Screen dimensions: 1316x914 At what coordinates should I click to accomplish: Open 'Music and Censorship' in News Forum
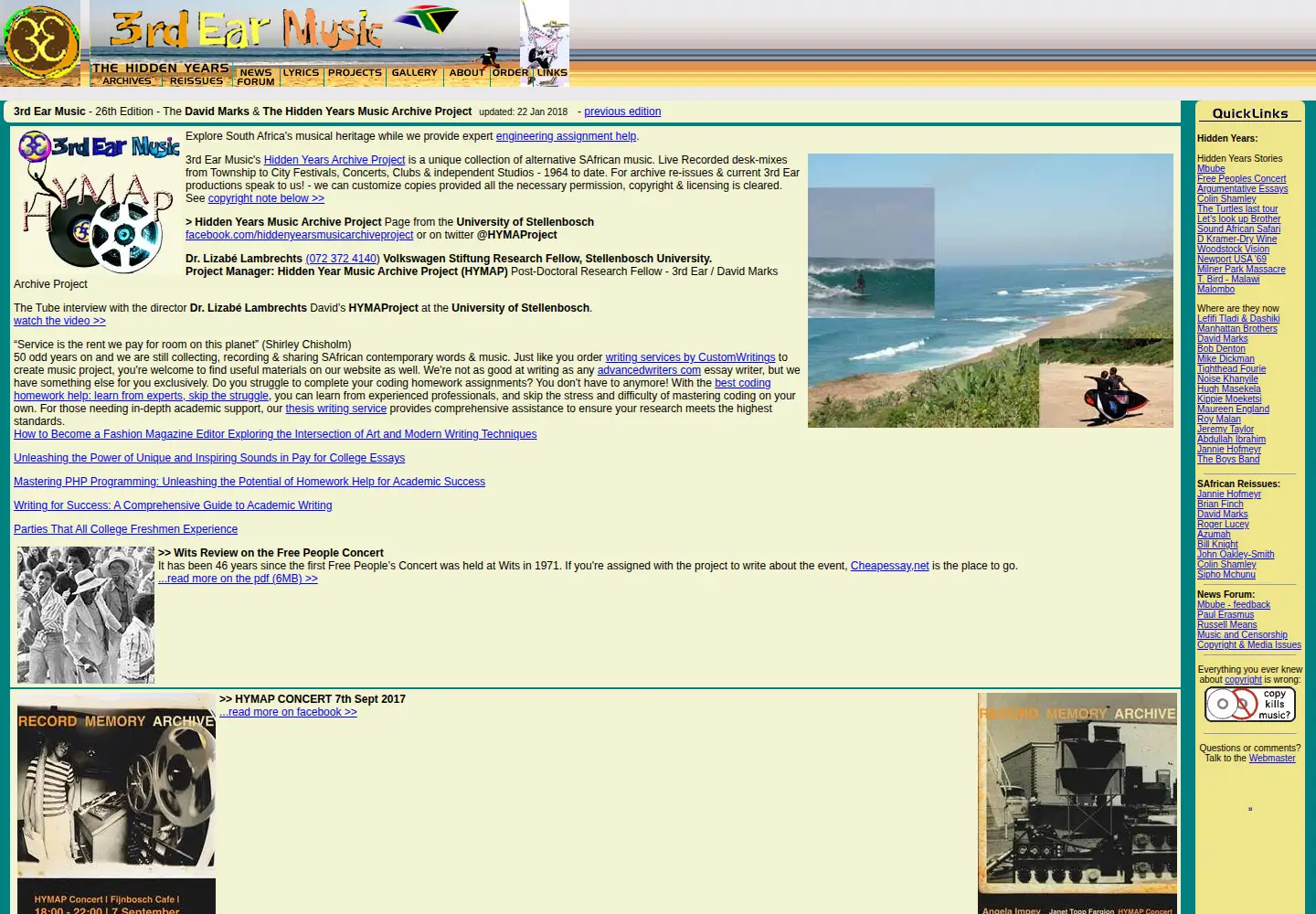tap(1242, 635)
